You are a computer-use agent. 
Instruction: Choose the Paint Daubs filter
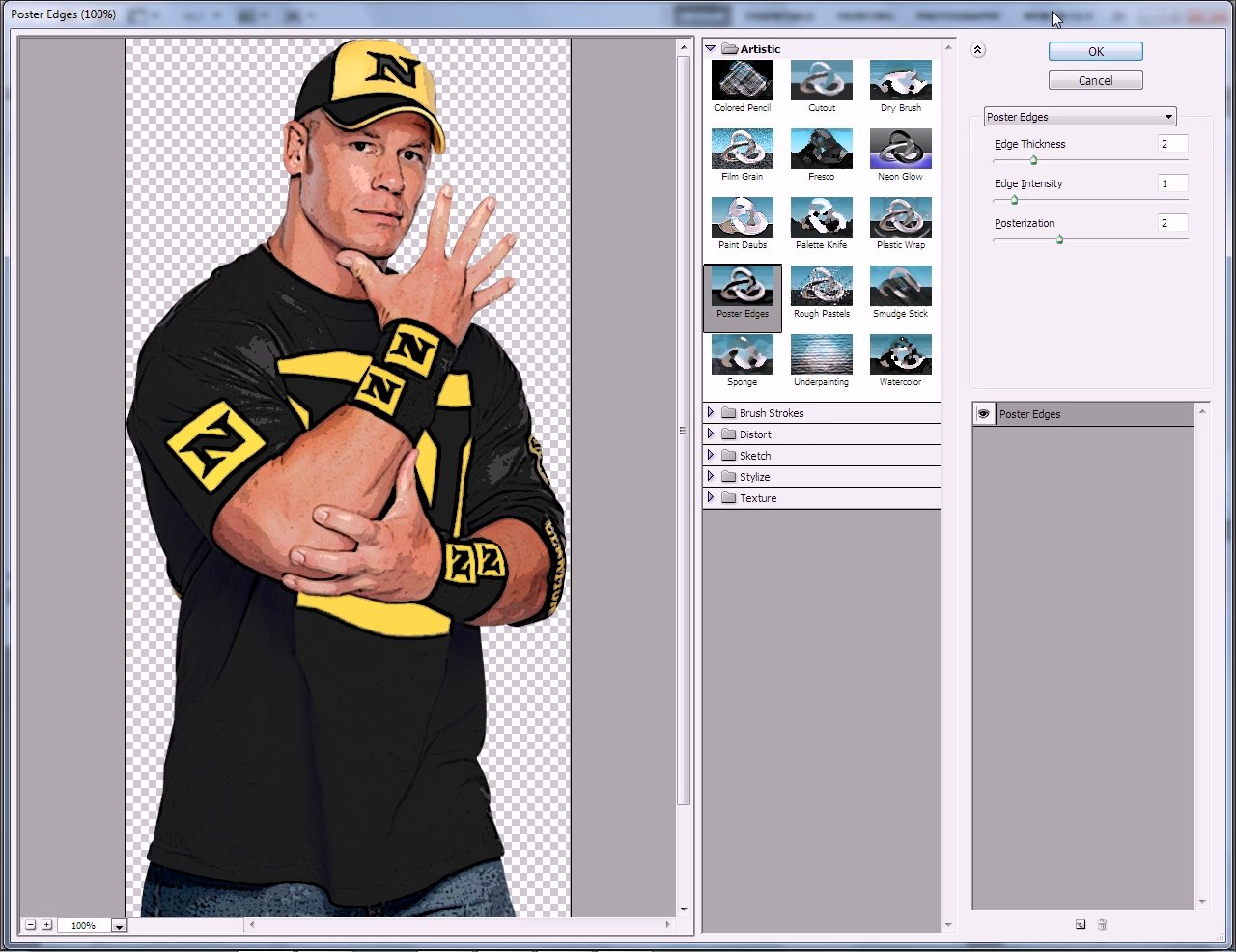(742, 217)
